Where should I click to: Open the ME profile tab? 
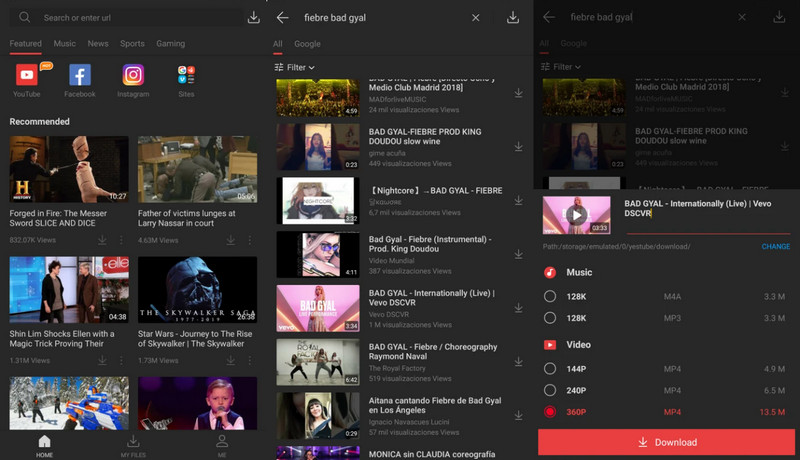pos(222,446)
